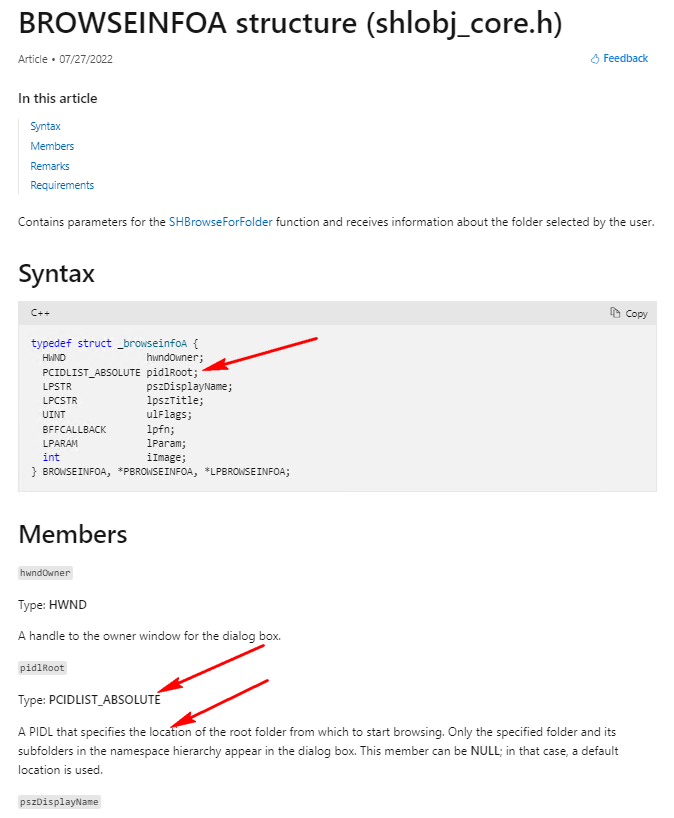Click pidlRoot inside the code block
Screen dimensions: 674x818
171,372
